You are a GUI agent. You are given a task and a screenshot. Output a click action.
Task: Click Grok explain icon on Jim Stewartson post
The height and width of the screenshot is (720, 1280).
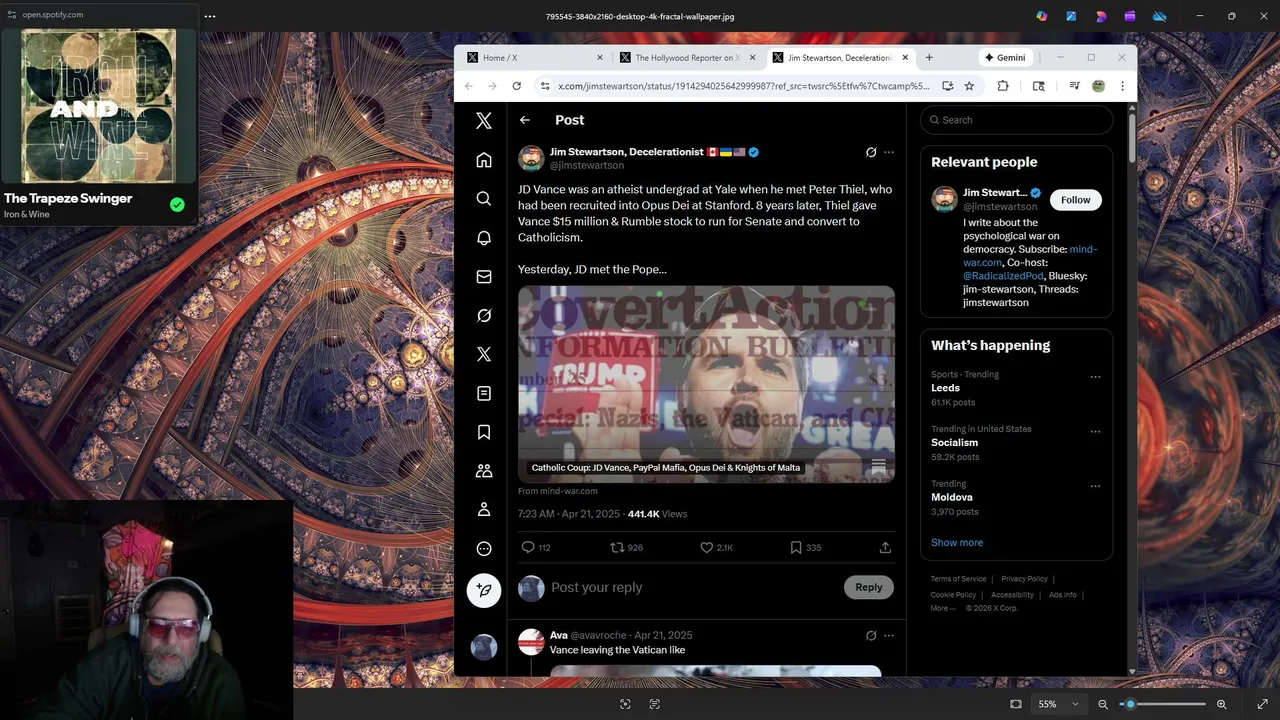pos(871,152)
